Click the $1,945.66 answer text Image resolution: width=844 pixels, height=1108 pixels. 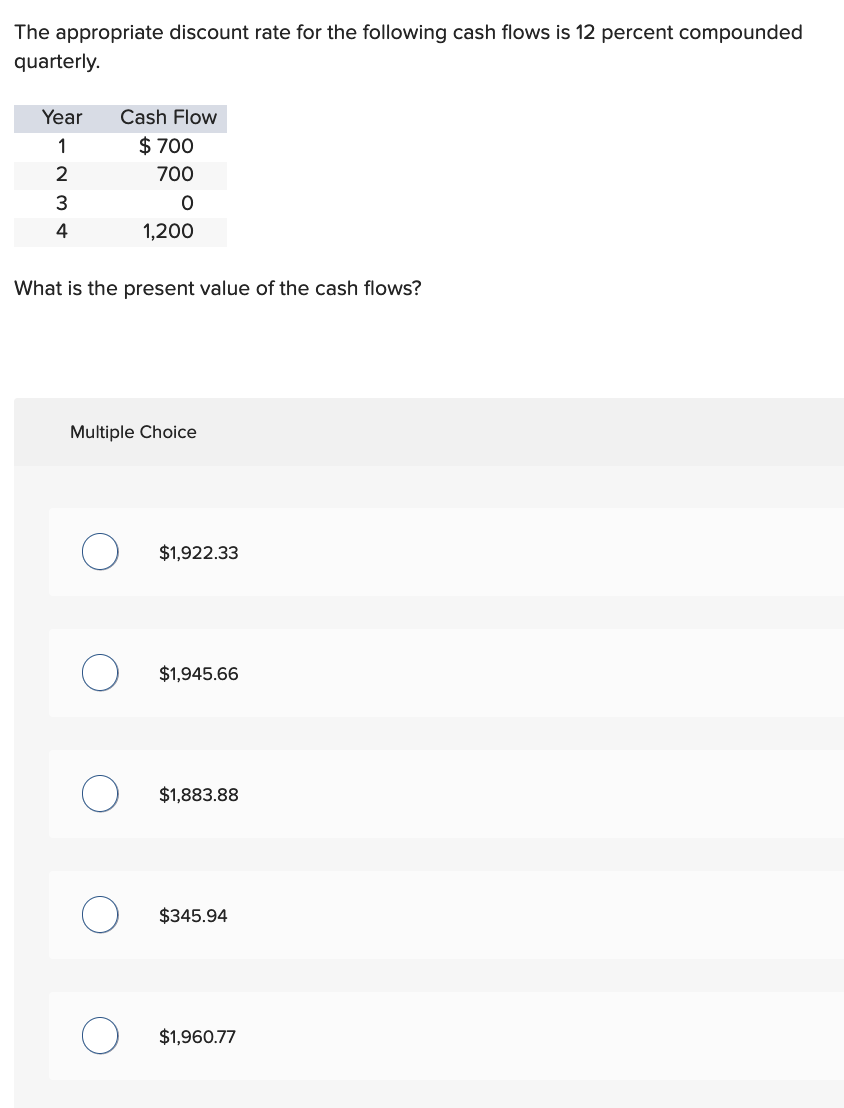198,673
